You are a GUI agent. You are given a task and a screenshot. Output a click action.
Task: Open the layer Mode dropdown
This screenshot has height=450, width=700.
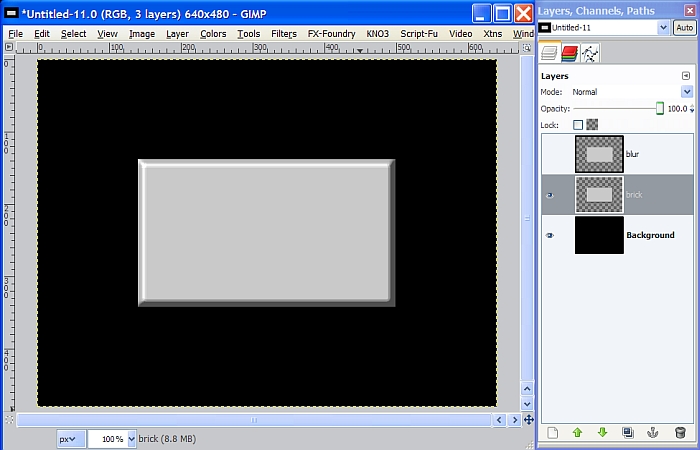[686, 92]
